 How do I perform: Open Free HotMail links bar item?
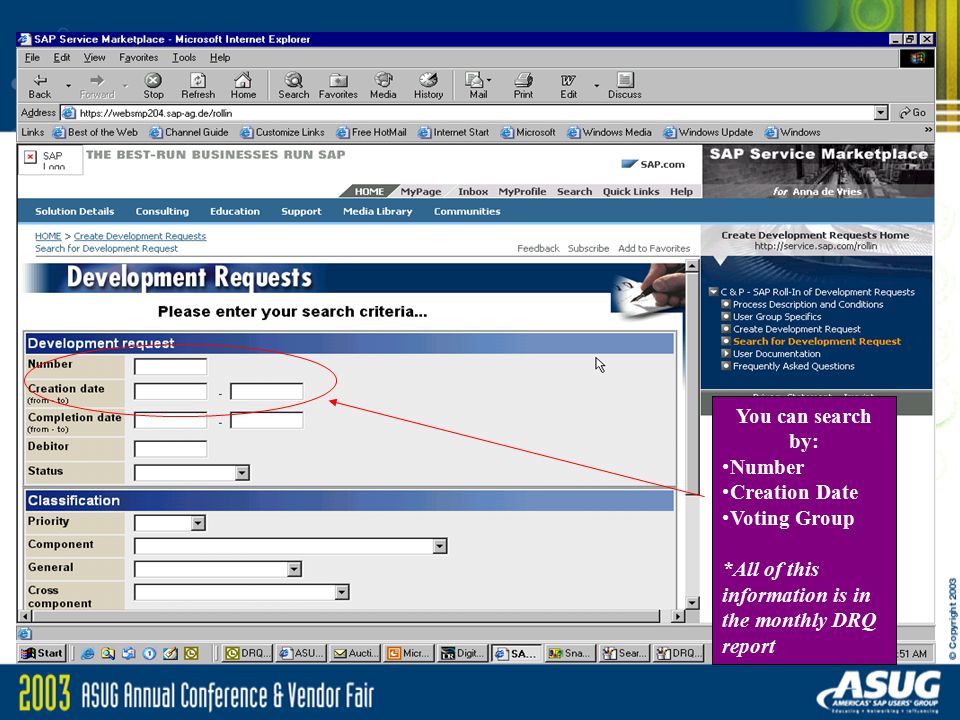[x=371, y=132]
